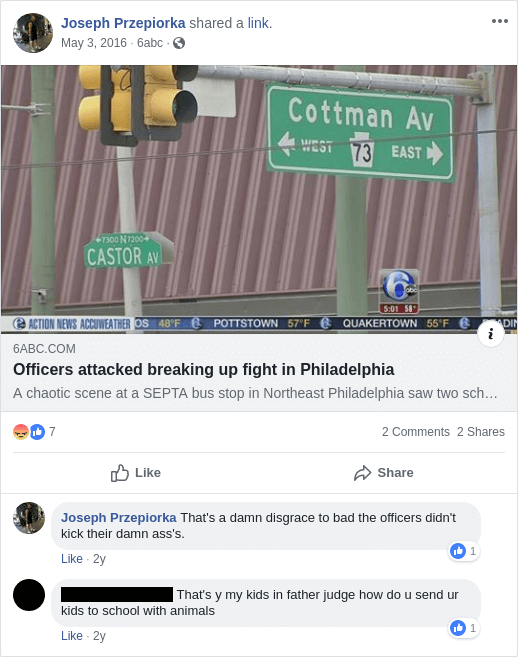
Task: Open the three-dot post options menu
Action: pyautogui.click(x=500, y=21)
